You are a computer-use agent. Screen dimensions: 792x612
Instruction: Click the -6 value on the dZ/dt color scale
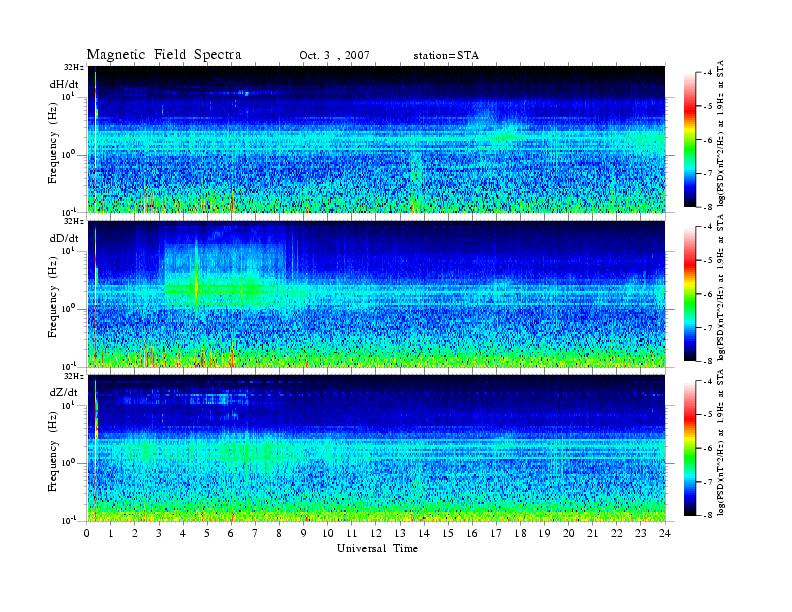point(709,448)
